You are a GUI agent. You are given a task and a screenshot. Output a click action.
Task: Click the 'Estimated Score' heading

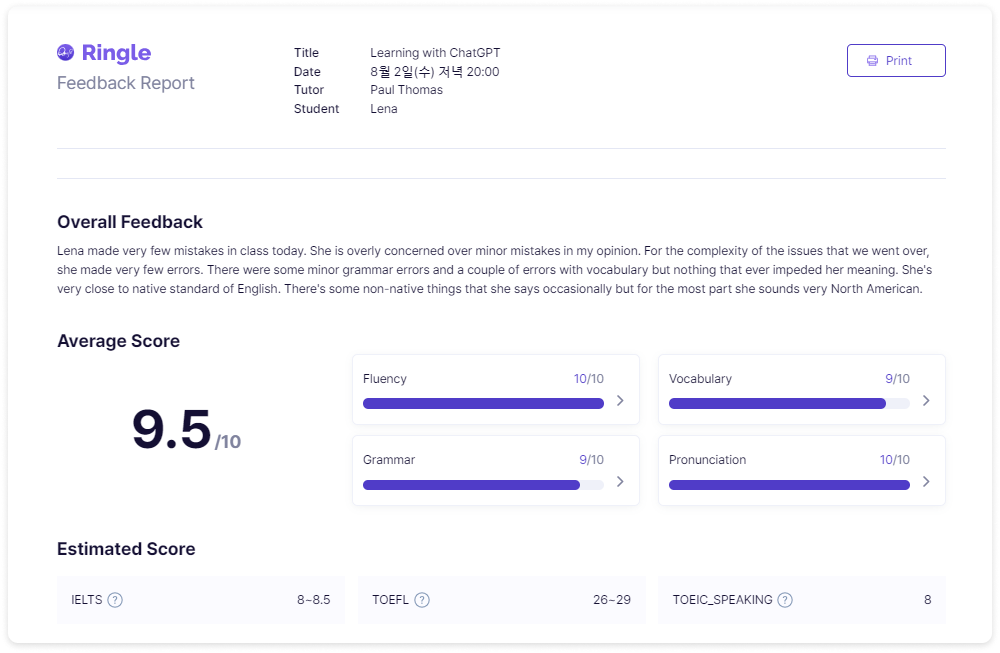[x=126, y=549]
